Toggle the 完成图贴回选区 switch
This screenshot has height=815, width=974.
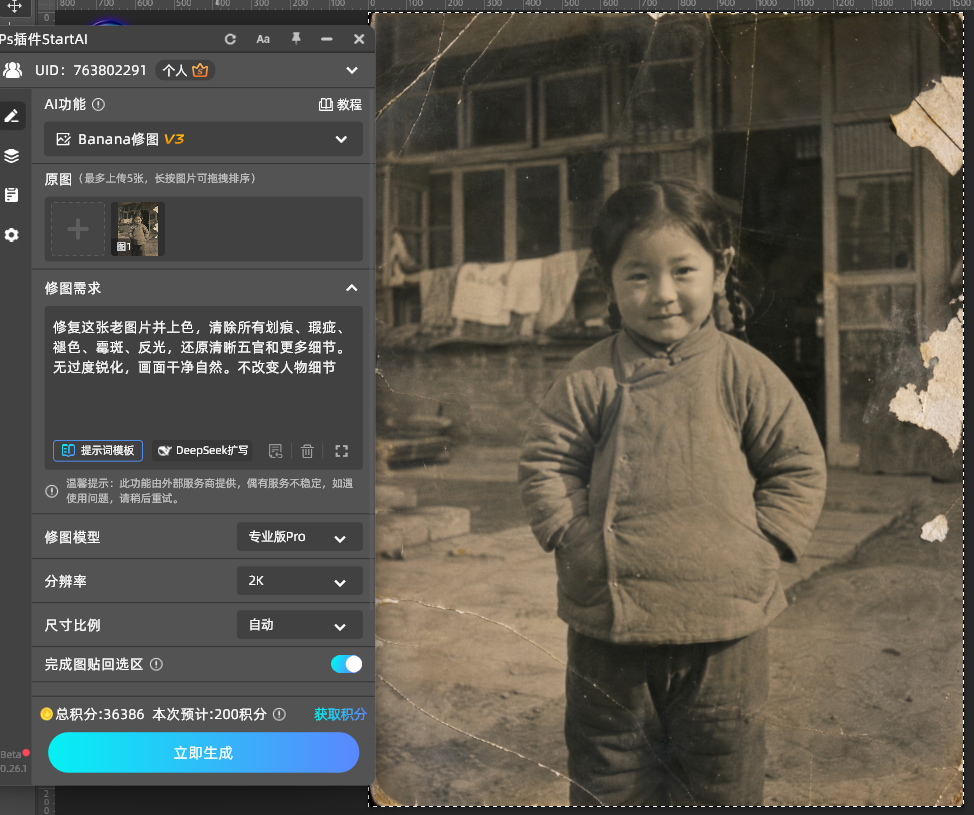coord(346,664)
